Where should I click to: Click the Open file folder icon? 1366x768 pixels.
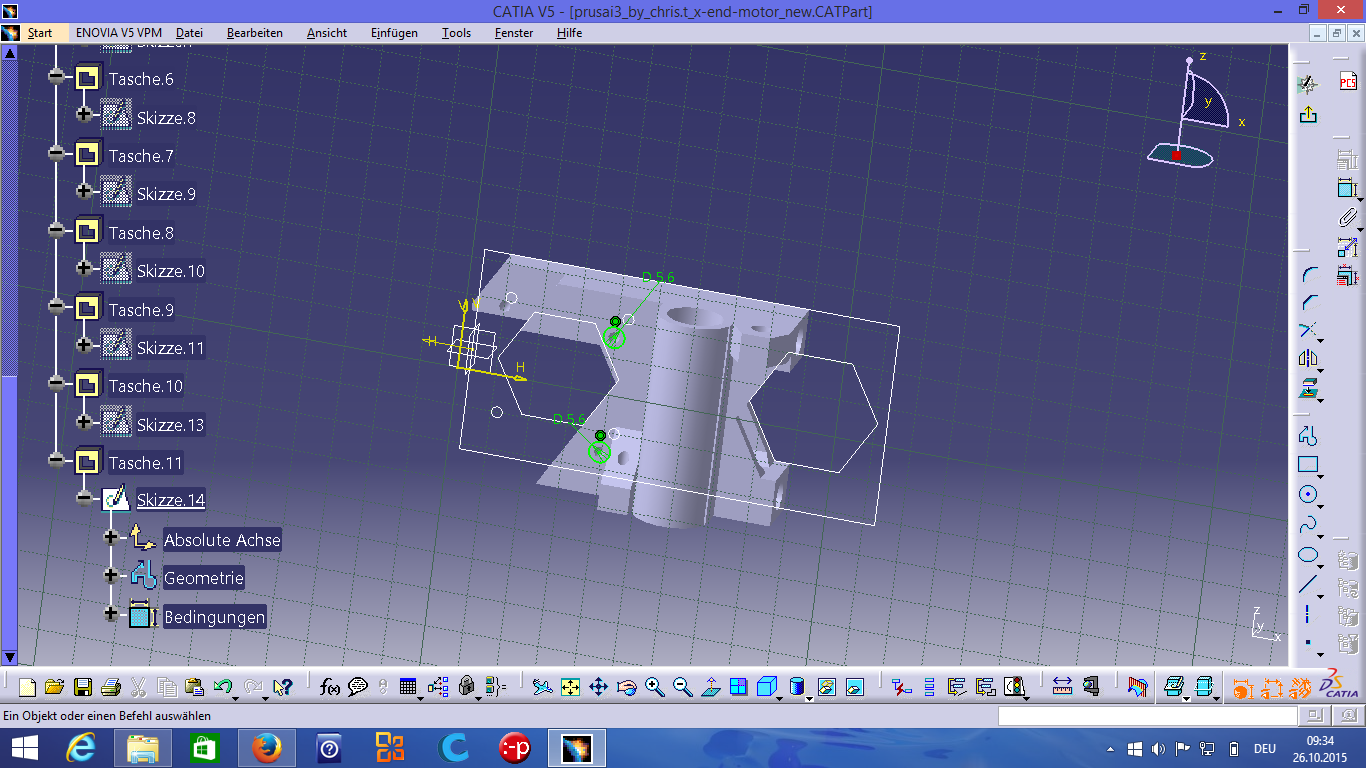tap(54, 687)
